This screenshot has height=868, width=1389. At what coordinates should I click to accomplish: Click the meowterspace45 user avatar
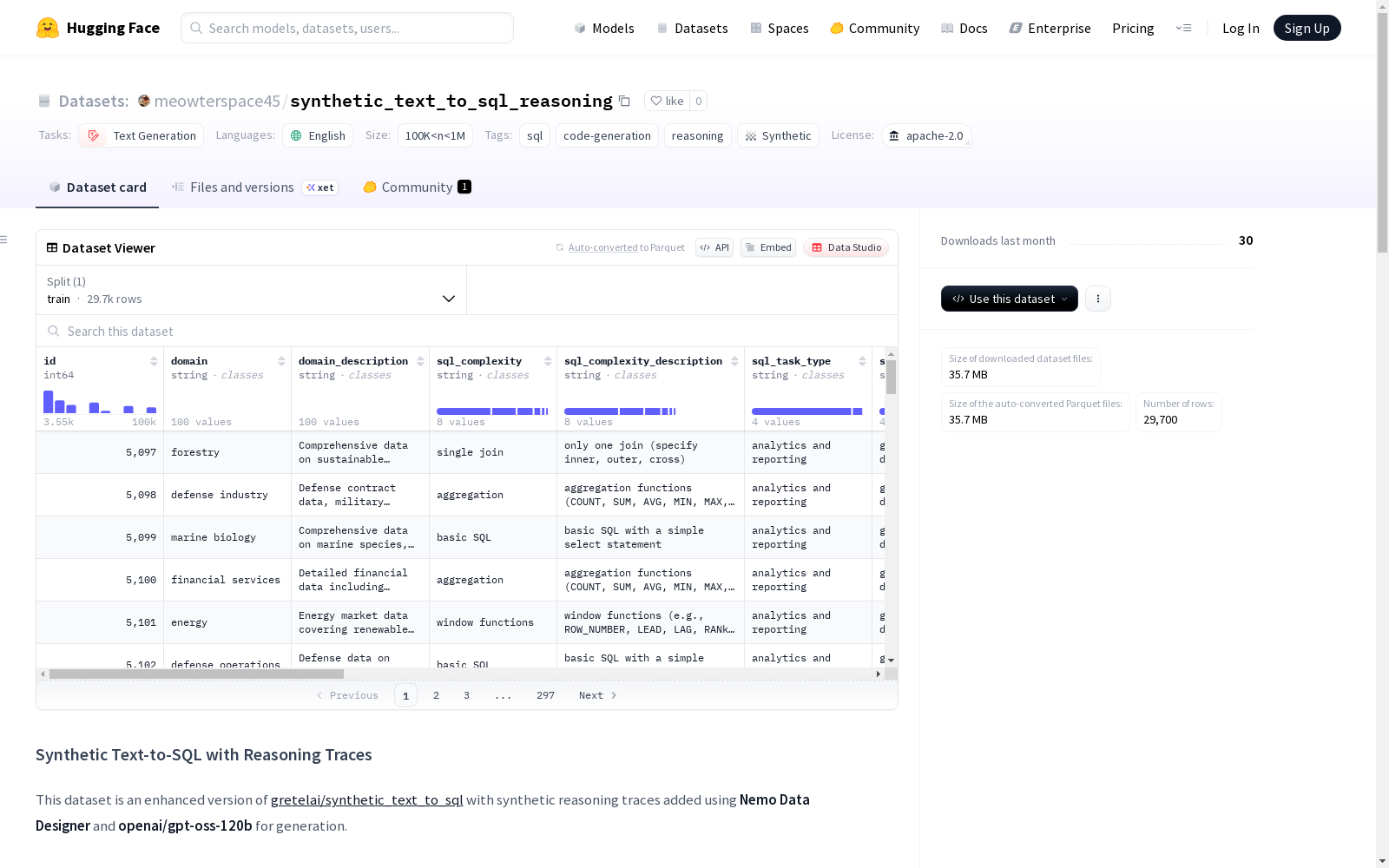[x=144, y=101]
